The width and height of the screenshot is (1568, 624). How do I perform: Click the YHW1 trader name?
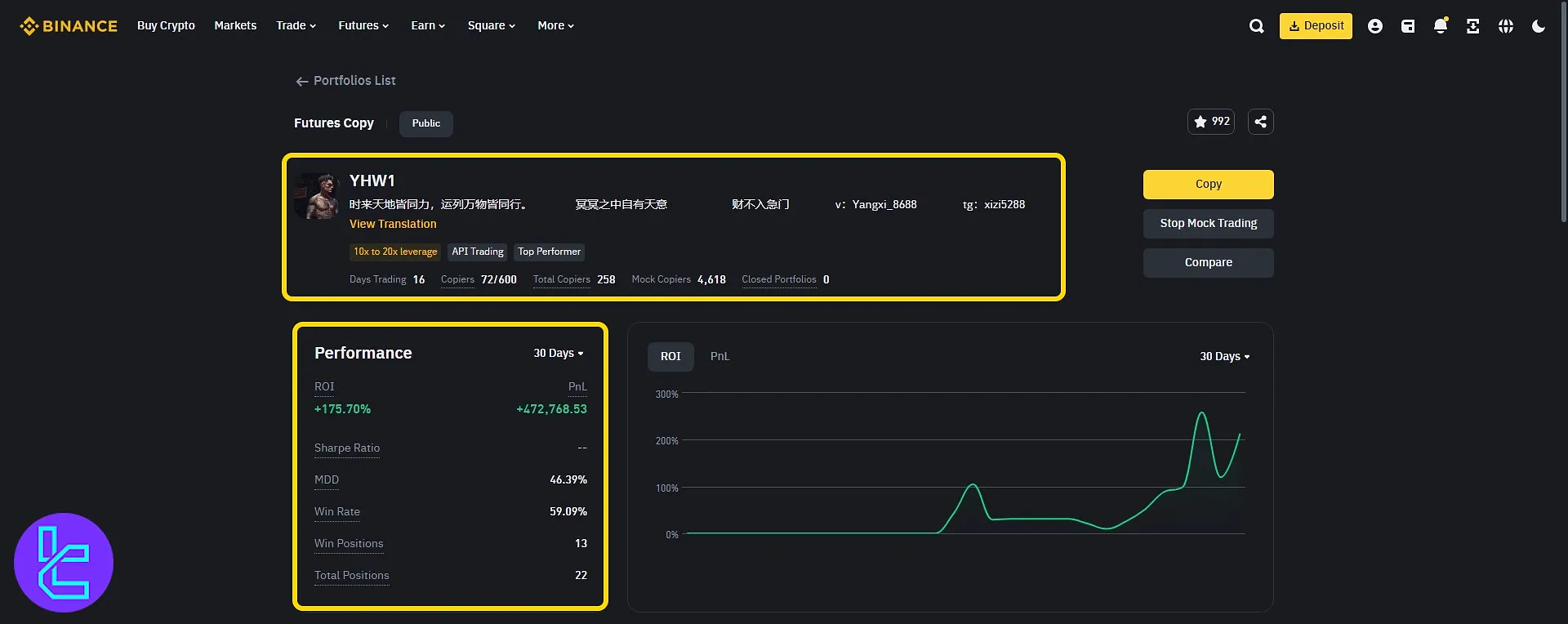(372, 181)
